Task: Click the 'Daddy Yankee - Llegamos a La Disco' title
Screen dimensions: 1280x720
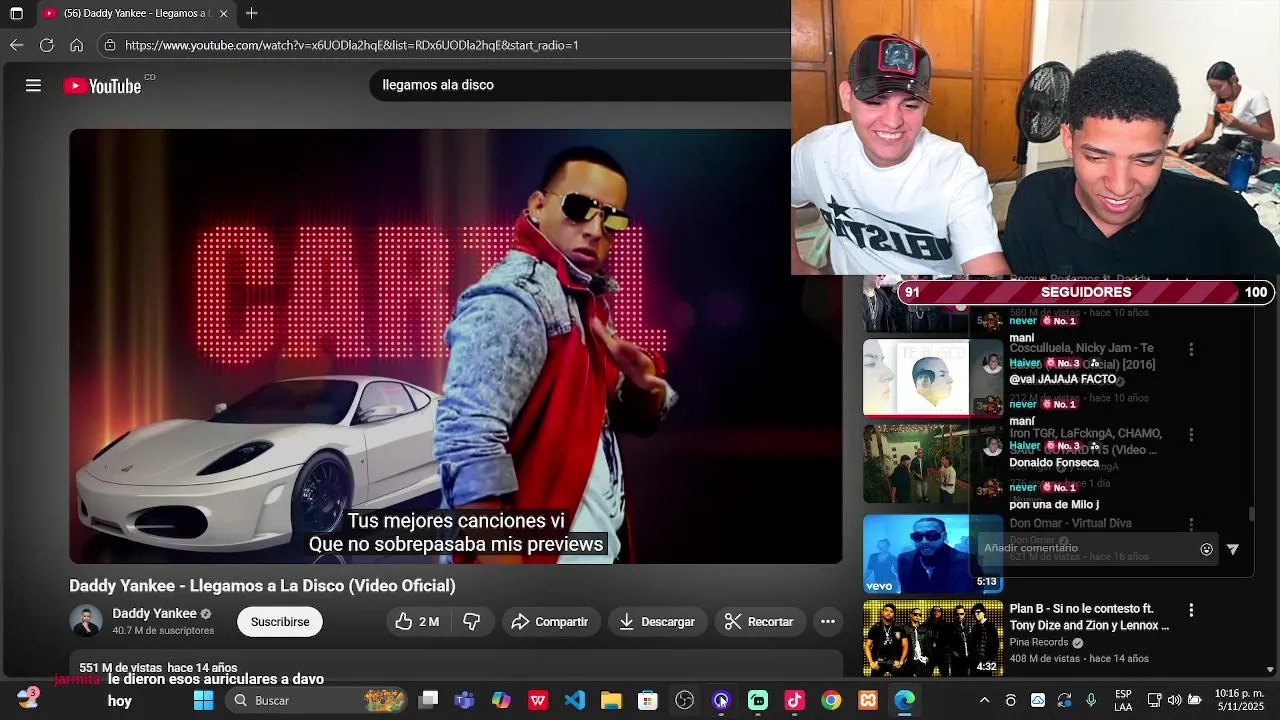Action: coord(262,586)
